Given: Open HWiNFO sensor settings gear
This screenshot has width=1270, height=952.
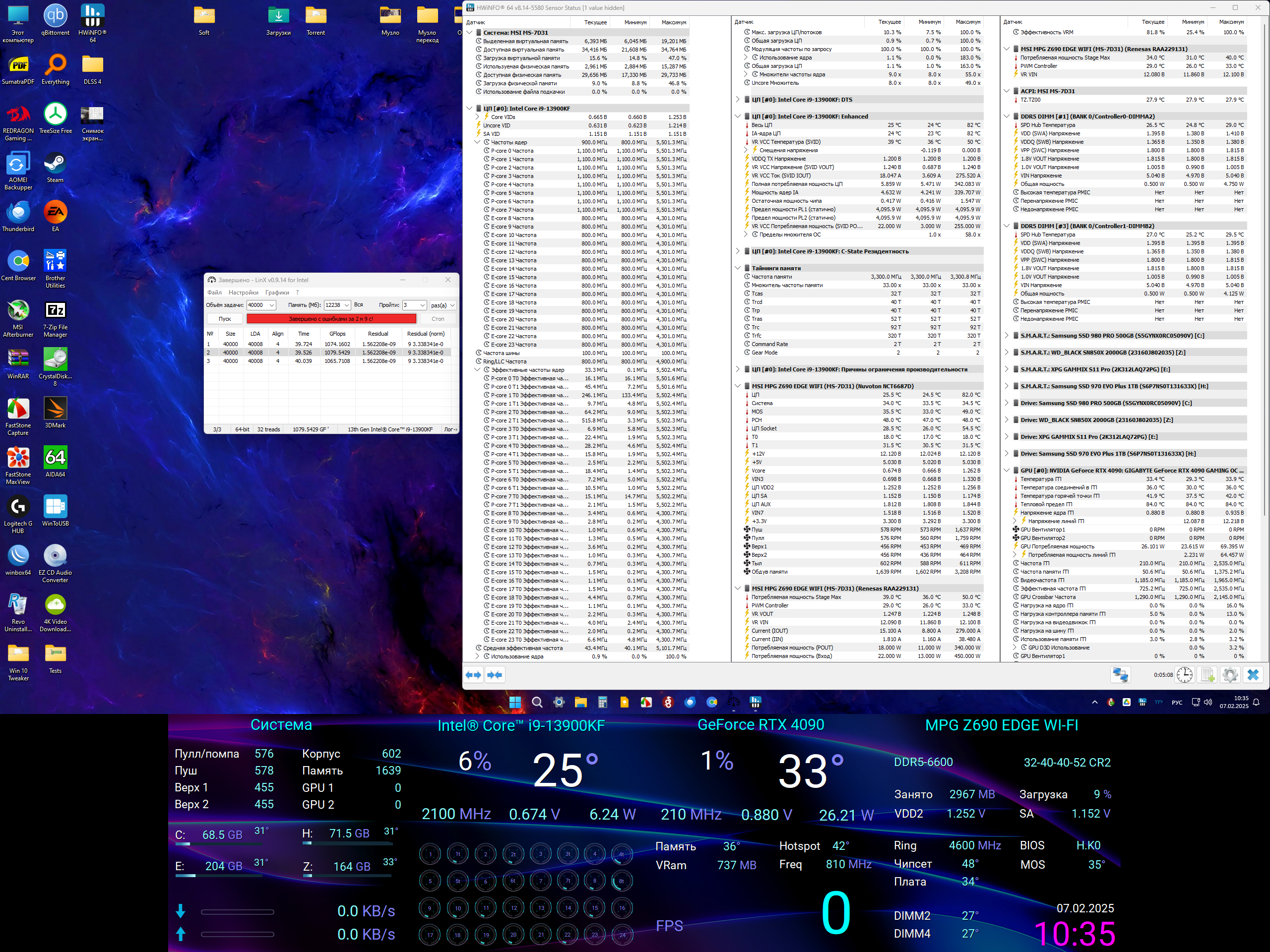Looking at the screenshot, I should (x=1230, y=675).
